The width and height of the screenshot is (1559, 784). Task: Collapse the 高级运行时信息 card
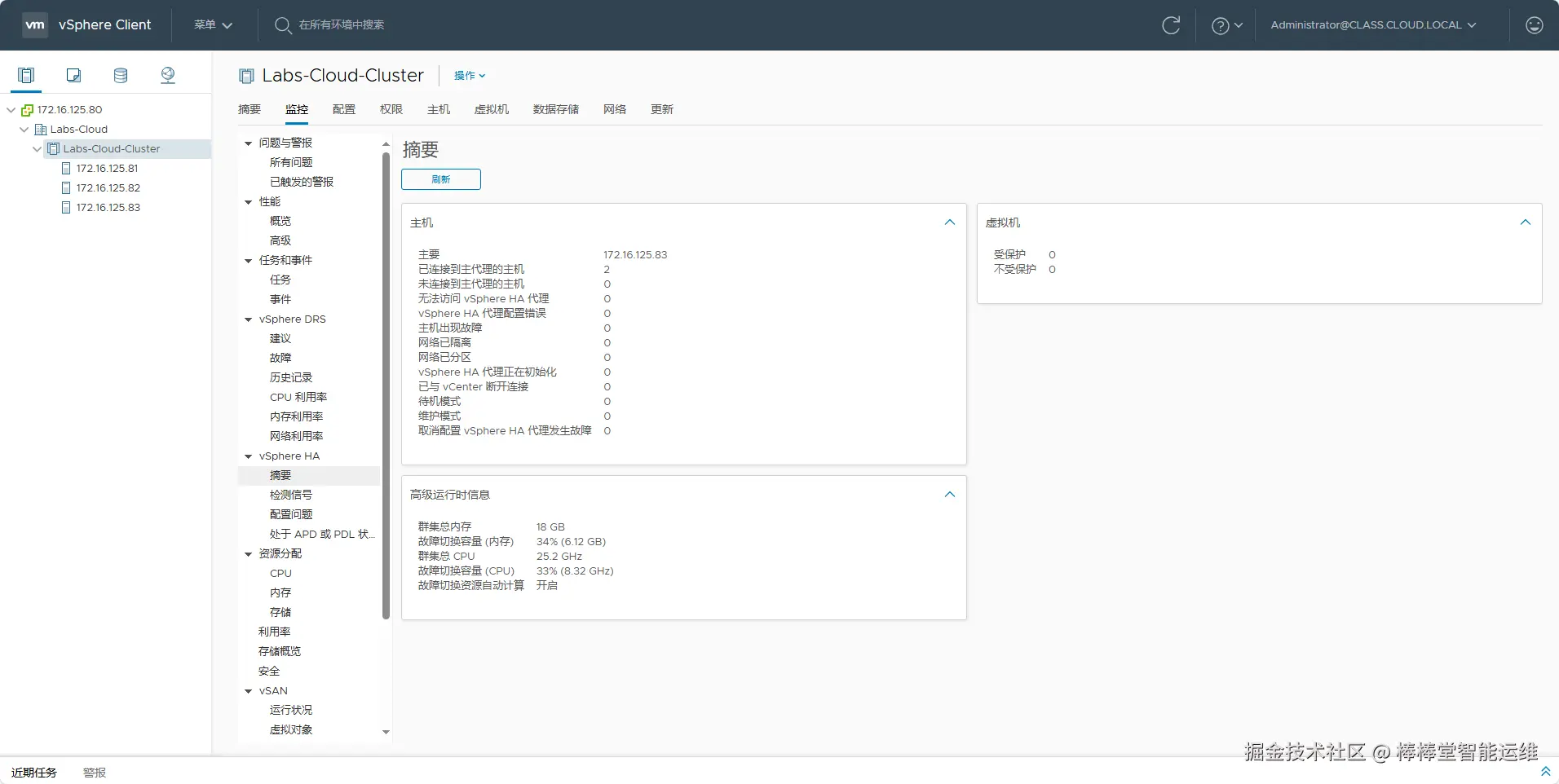tap(949, 495)
